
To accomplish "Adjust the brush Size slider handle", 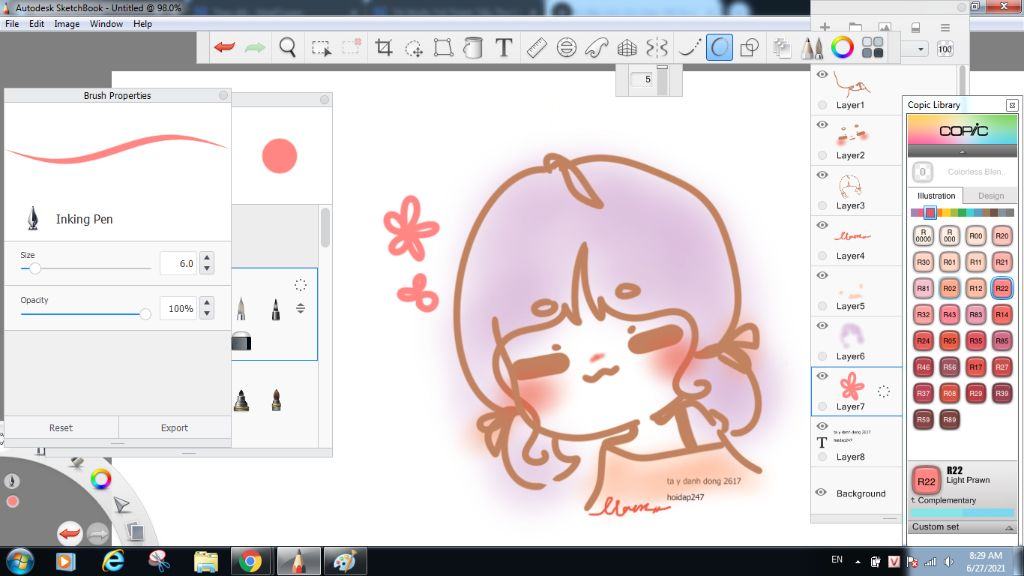I will (35, 268).
